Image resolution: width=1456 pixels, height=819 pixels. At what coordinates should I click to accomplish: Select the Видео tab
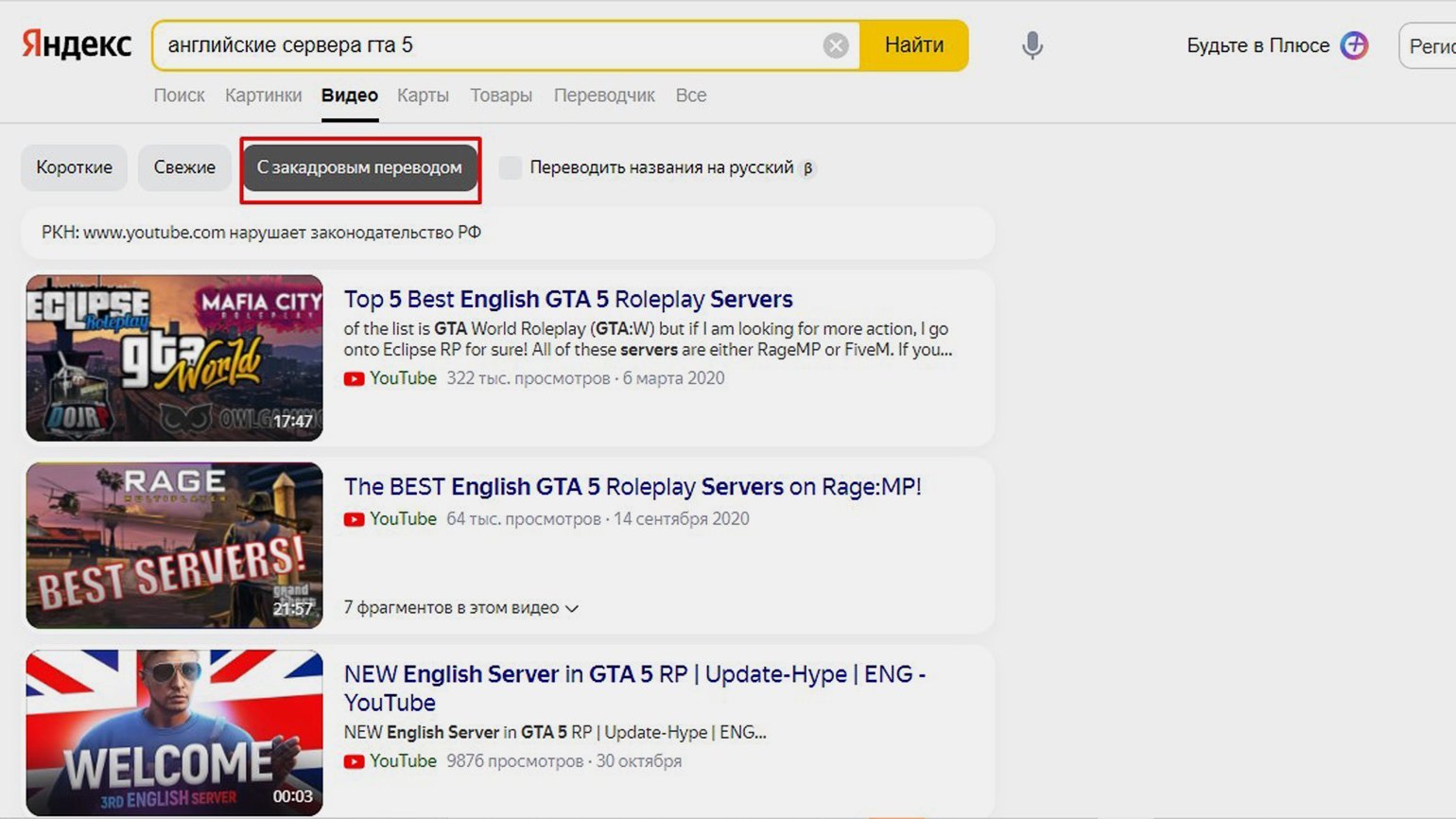(350, 96)
